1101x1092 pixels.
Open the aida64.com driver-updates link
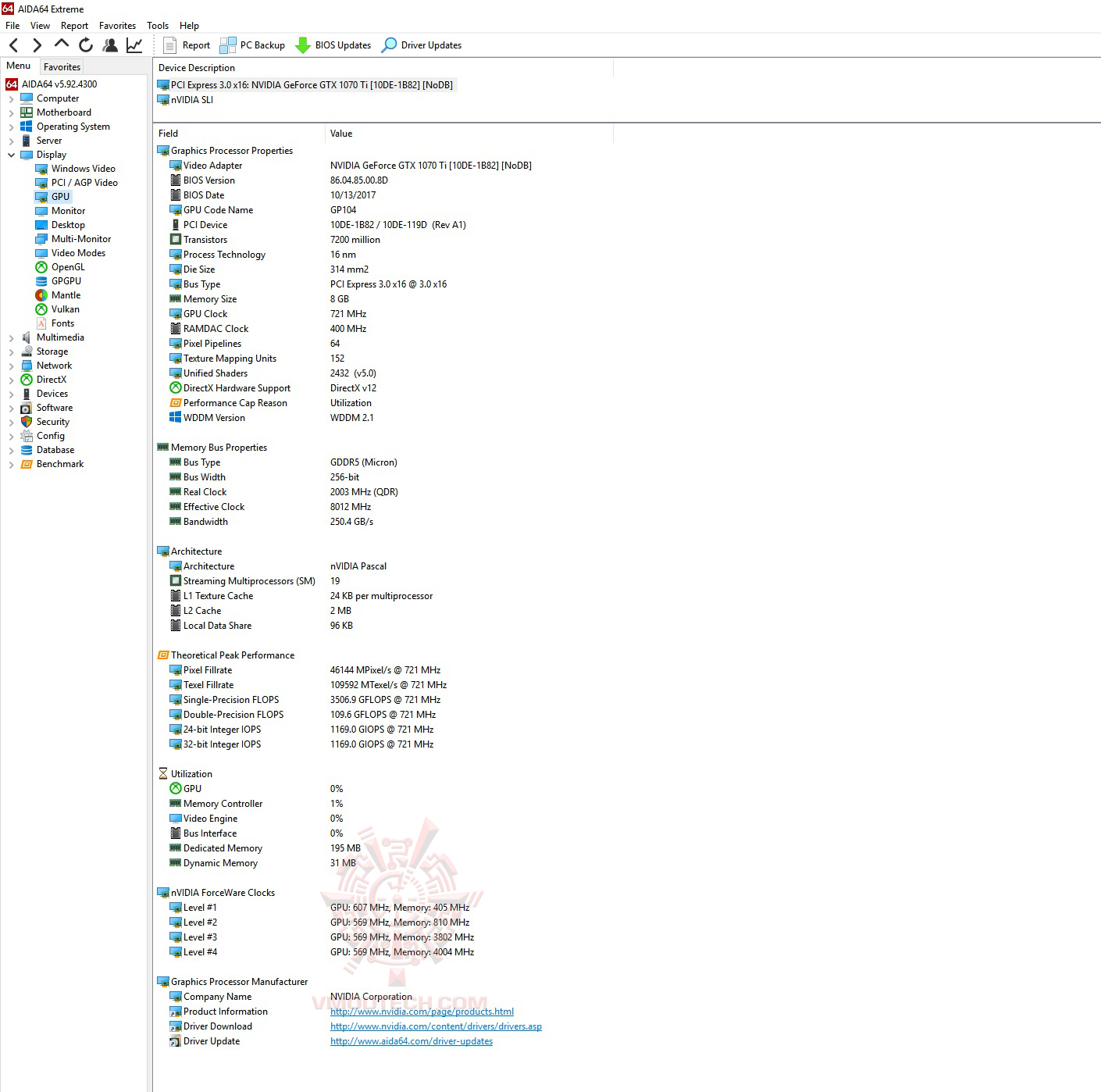pyautogui.click(x=412, y=1041)
